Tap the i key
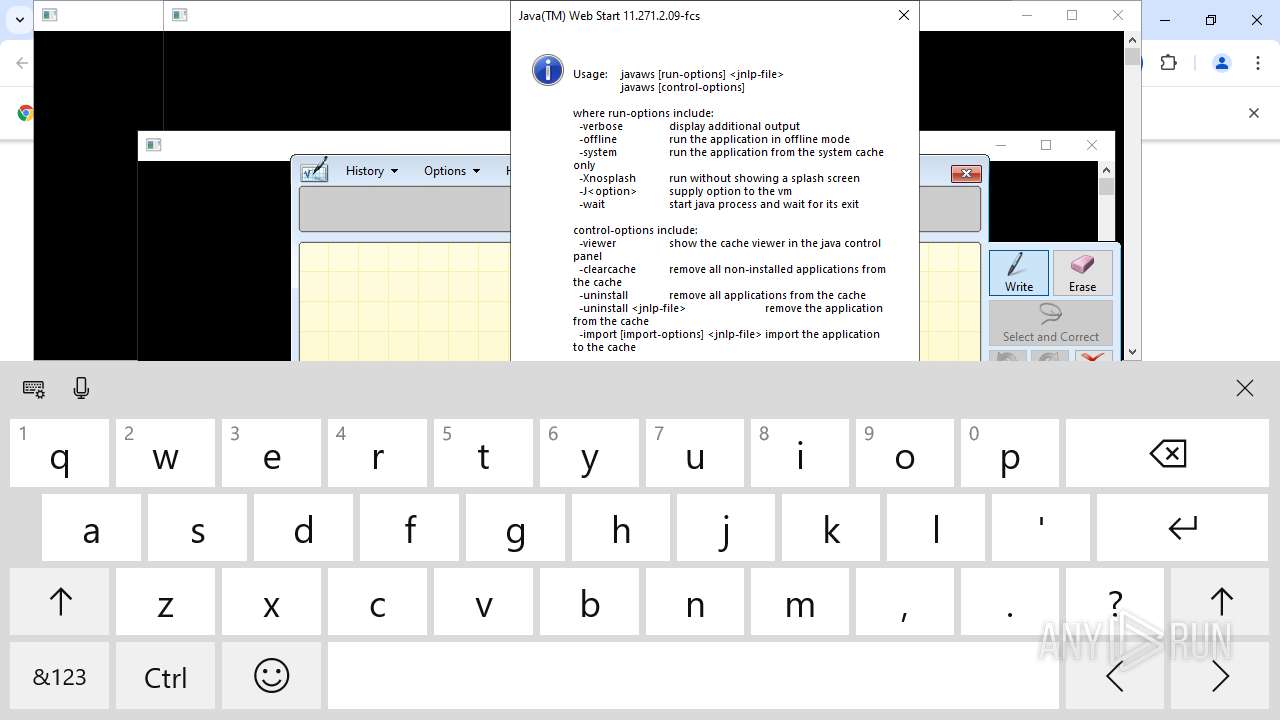This screenshot has height=720, width=1280. point(800,453)
